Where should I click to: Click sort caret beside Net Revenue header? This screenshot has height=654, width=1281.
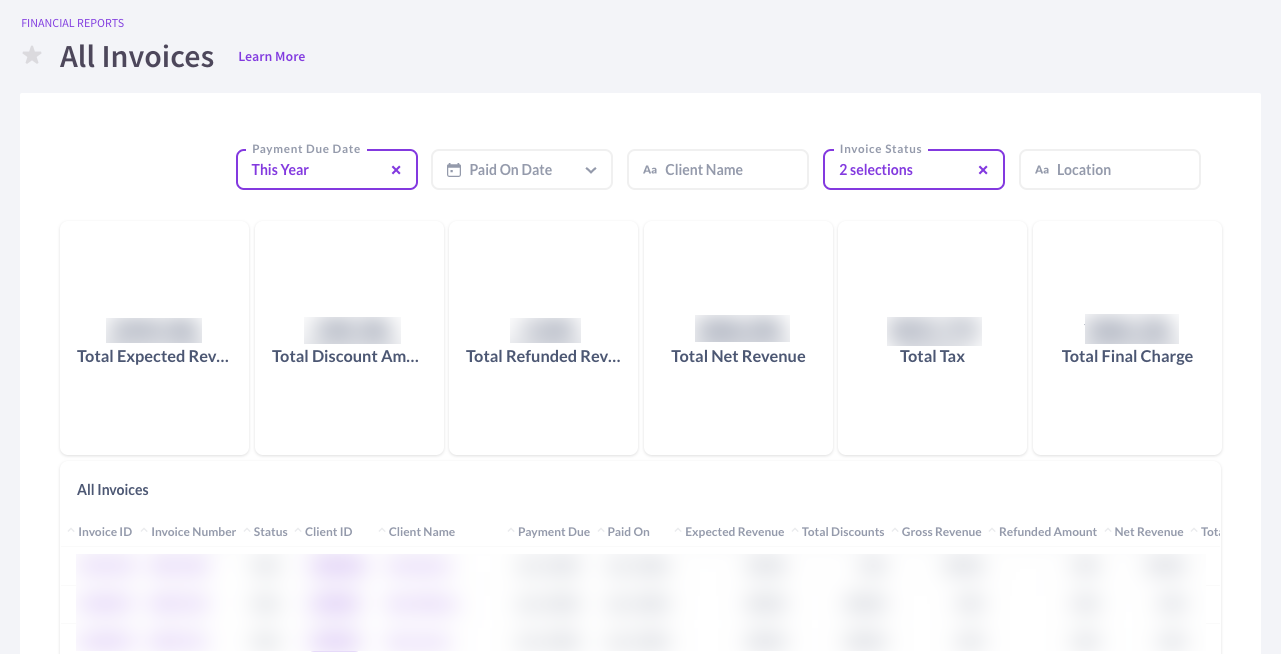(1107, 532)
